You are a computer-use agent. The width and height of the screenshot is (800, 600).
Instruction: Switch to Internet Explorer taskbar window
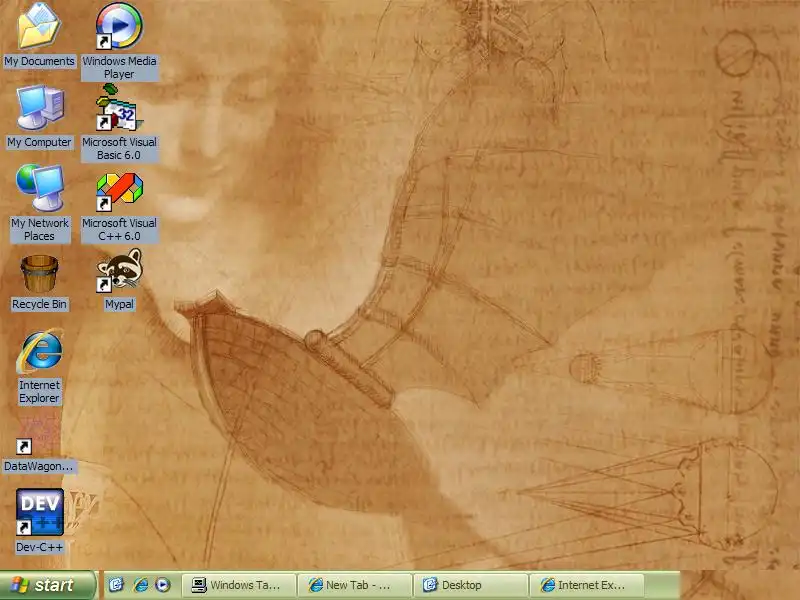(587, 585)
